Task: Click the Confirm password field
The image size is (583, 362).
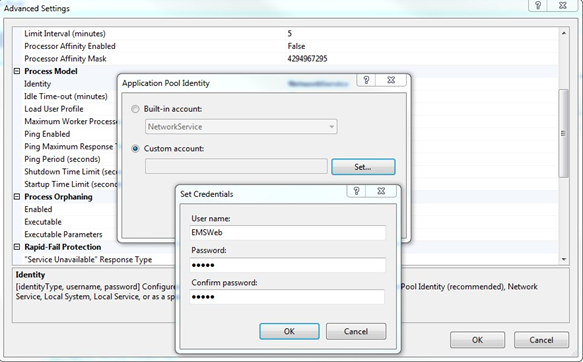Action: click(x=287, y=297)
